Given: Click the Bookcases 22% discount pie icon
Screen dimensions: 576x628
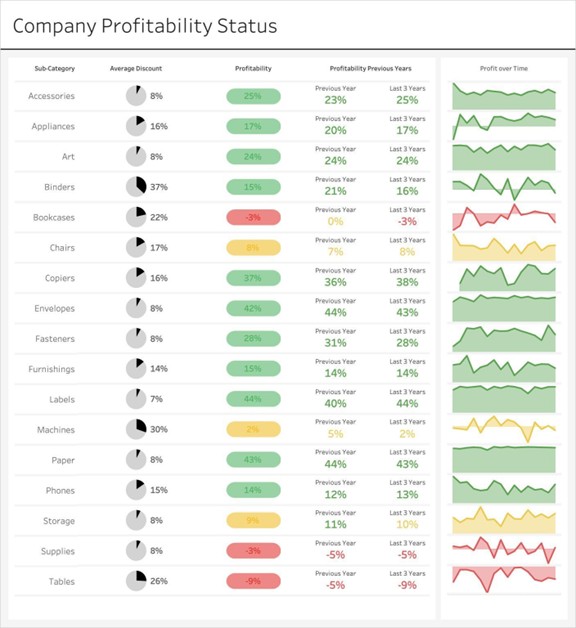Looking at the screenshot, I should click(136, 217).
